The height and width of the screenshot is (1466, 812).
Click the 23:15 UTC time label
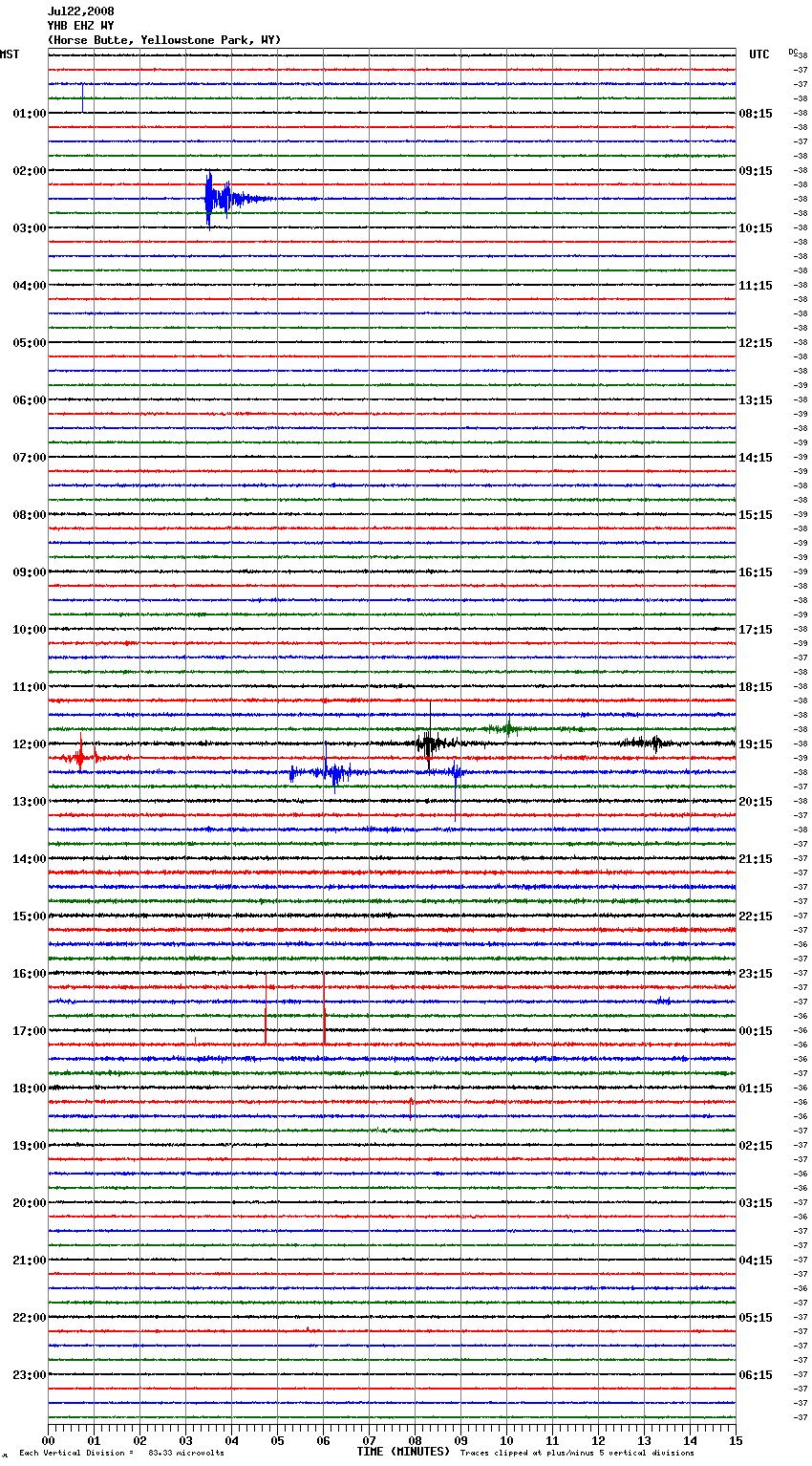click(756, 974)
